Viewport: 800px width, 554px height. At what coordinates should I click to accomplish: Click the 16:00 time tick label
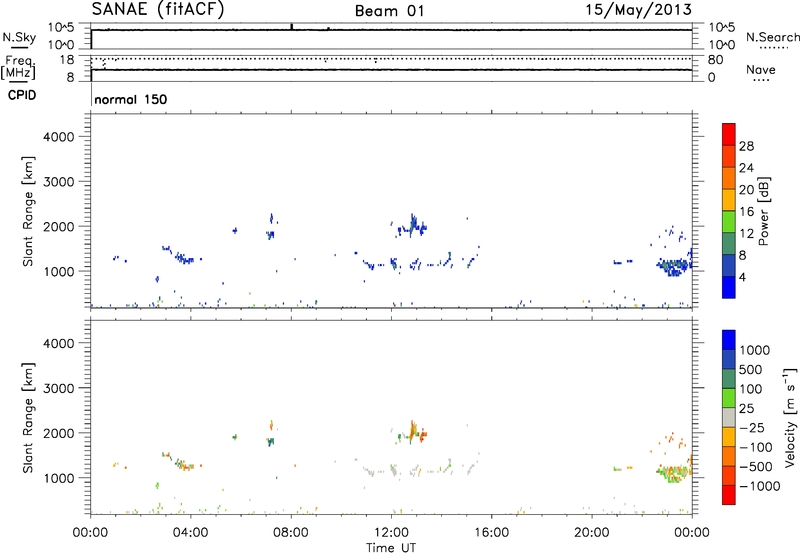[x=491, y=533]
